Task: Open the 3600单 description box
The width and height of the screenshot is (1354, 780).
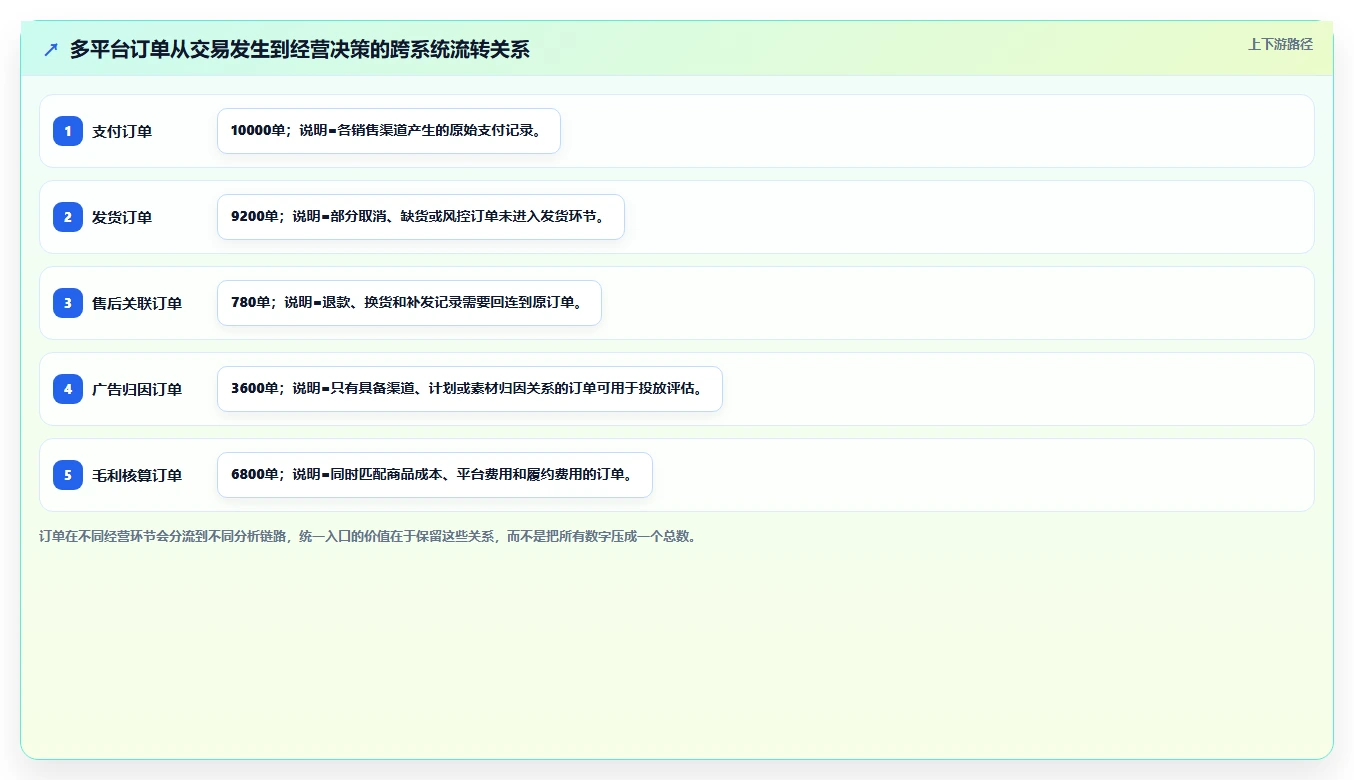Action: pyautogui.click(x=470, y=389)
